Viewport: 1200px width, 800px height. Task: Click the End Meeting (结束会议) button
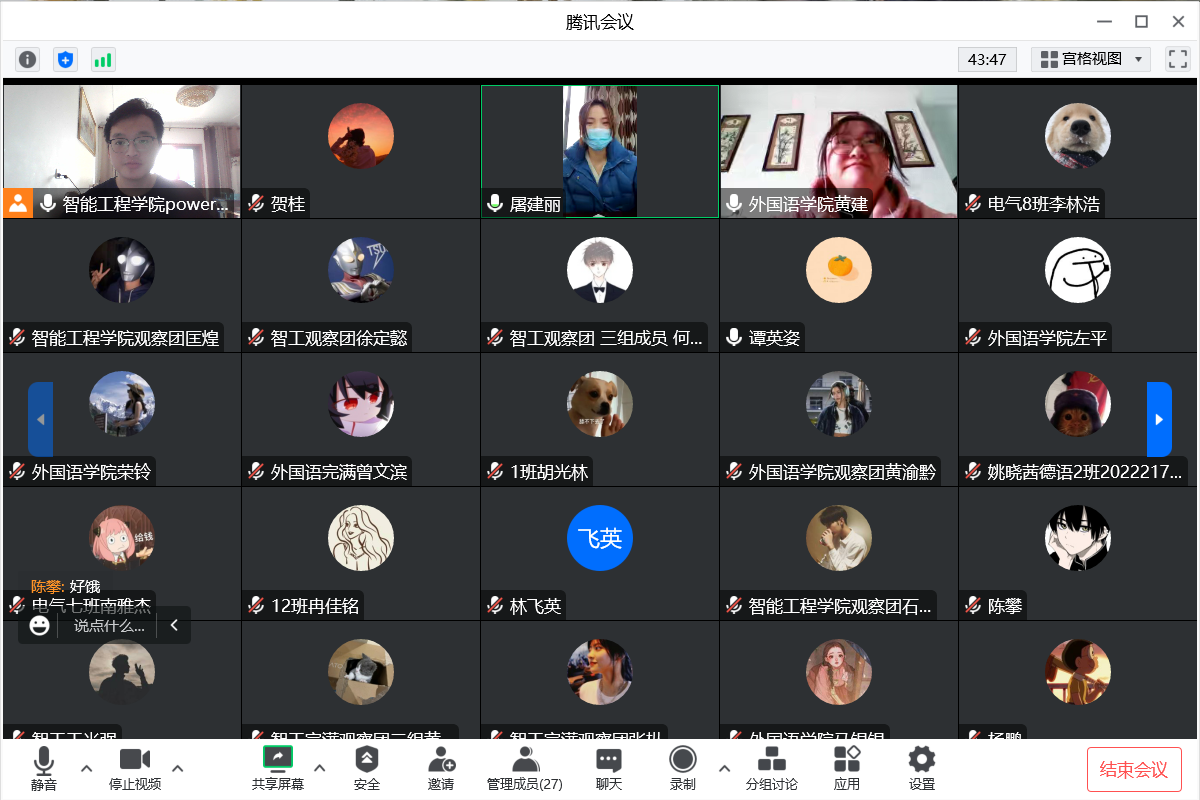[x=1134, y=769]
